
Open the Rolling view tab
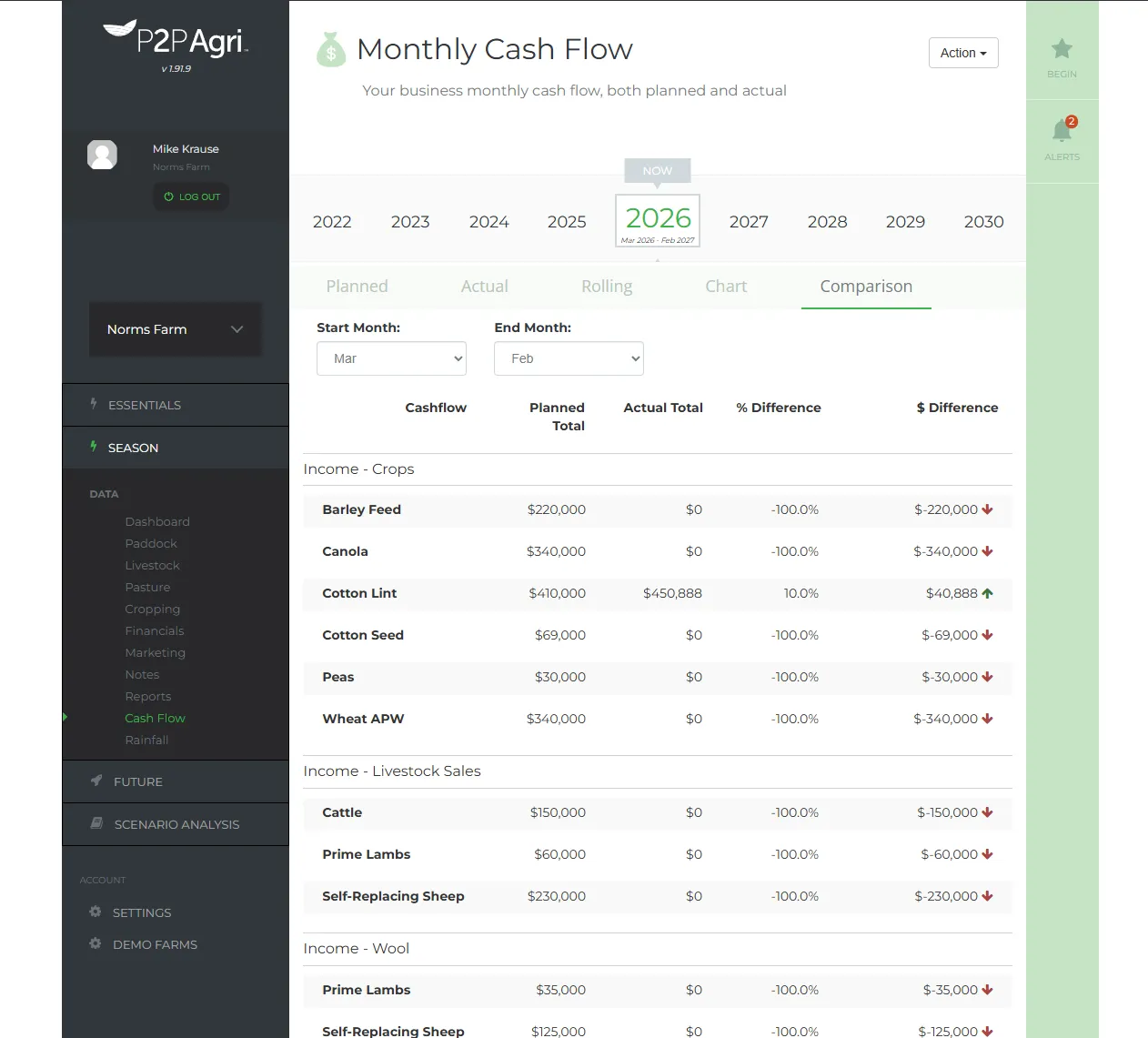[606, 286]
